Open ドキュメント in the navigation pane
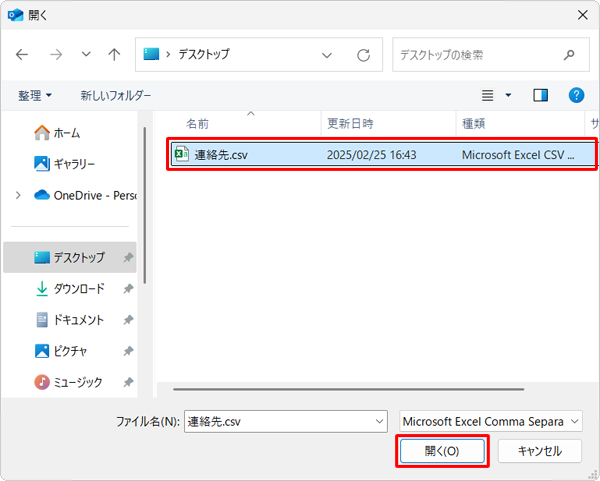This screenshot has height=481, width=600. (x=70, y=320)
